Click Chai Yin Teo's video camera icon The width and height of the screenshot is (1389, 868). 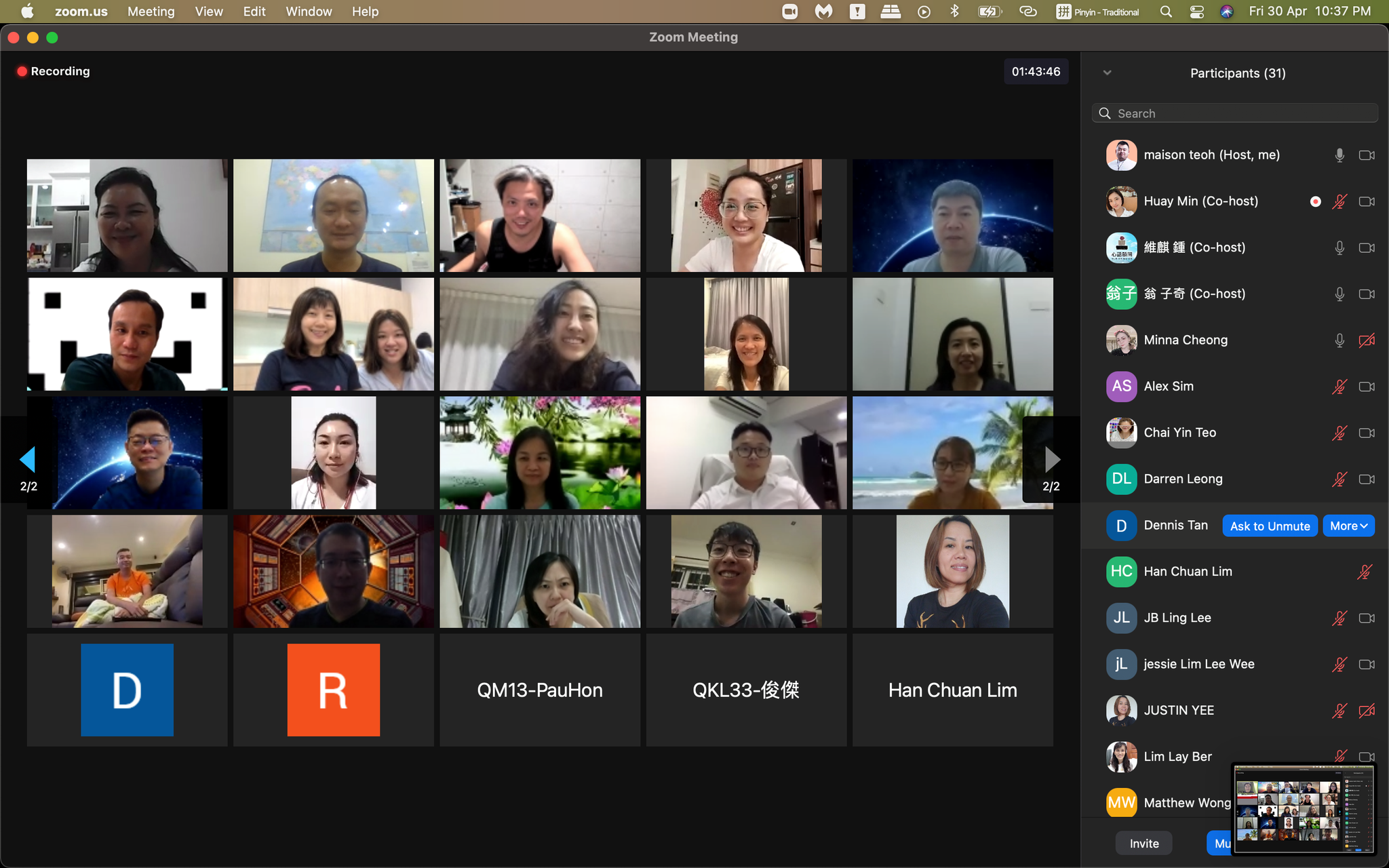point(1366,433)
